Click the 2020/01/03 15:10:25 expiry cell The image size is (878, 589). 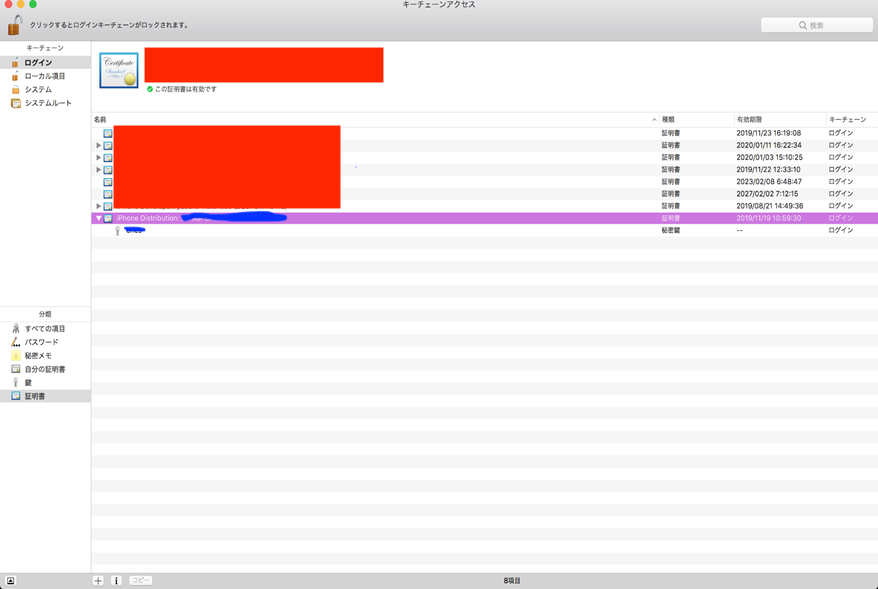point(769,157)
